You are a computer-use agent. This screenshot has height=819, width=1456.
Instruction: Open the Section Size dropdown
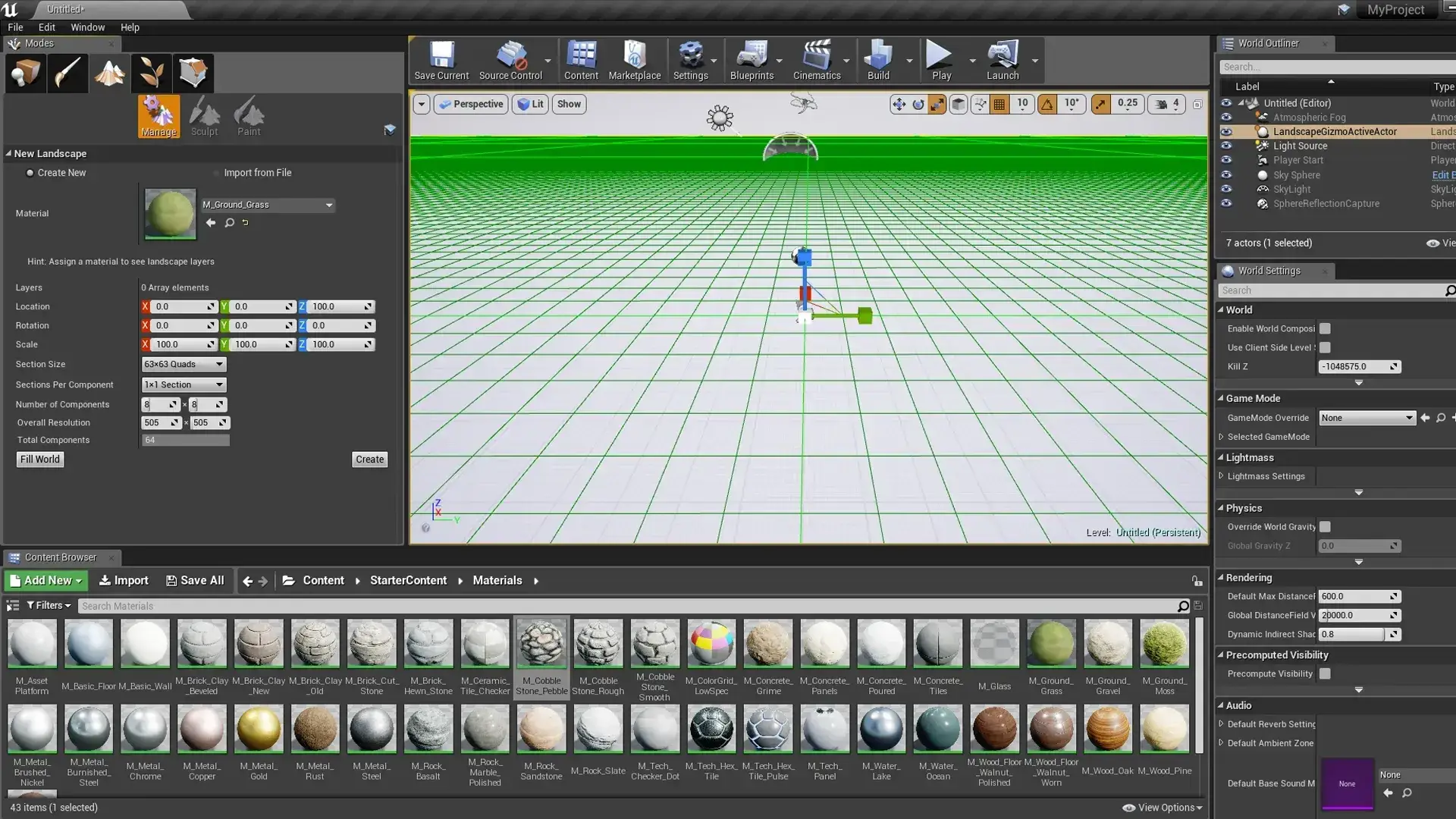coord(184,364)
